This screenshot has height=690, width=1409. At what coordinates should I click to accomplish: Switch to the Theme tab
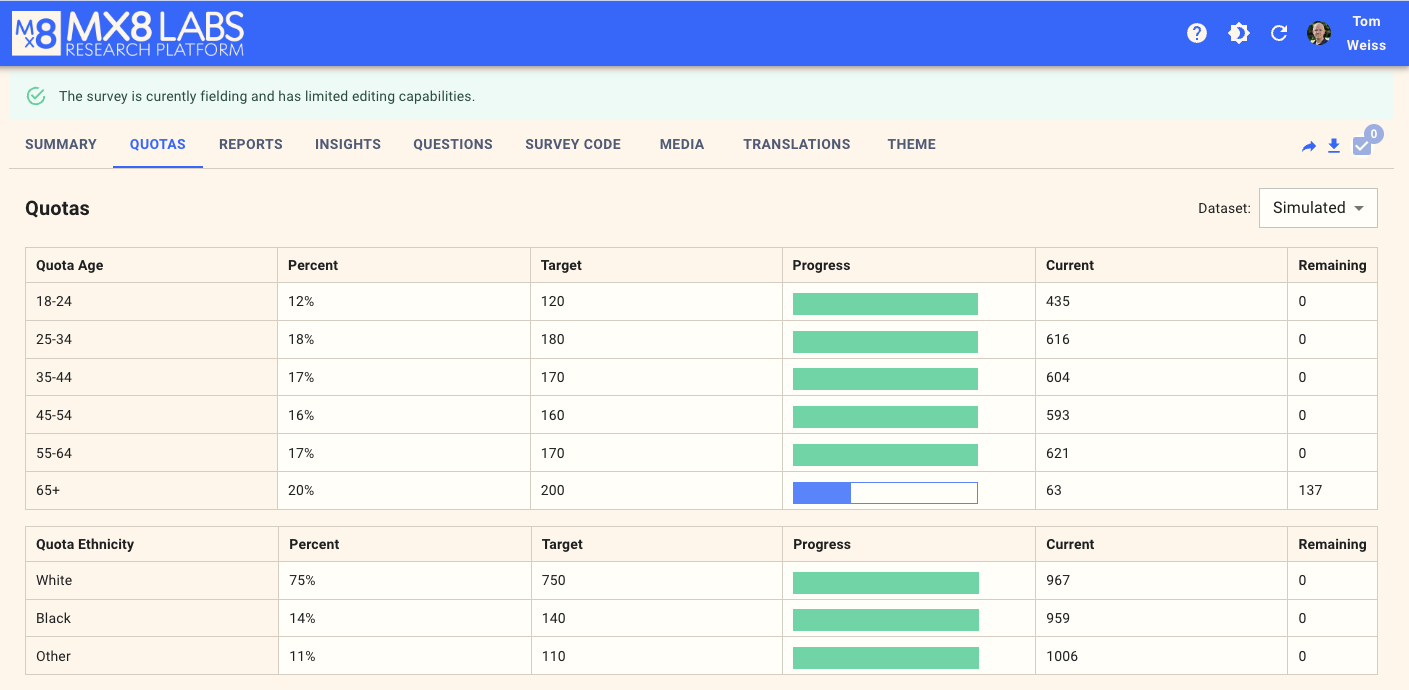911,144
